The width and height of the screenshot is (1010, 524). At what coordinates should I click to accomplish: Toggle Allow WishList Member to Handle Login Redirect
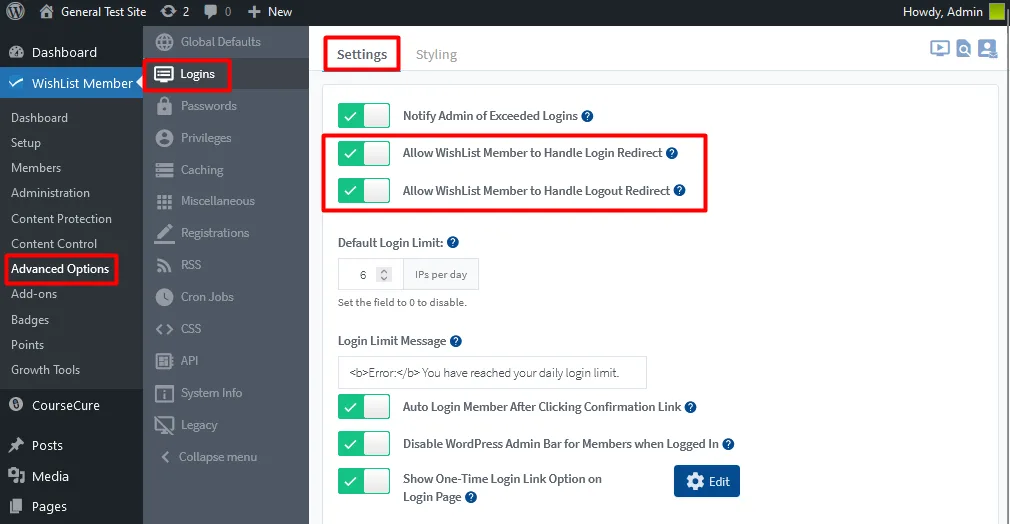364,153
